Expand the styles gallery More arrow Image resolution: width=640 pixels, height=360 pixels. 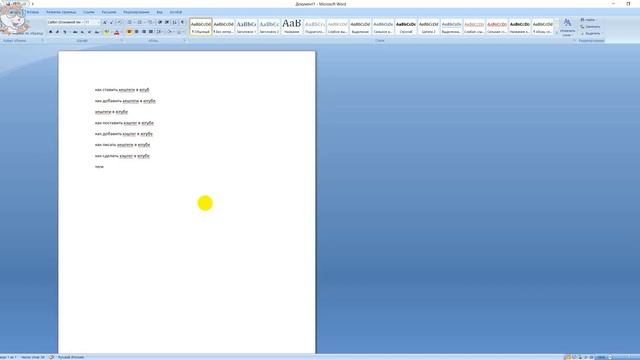557,33
